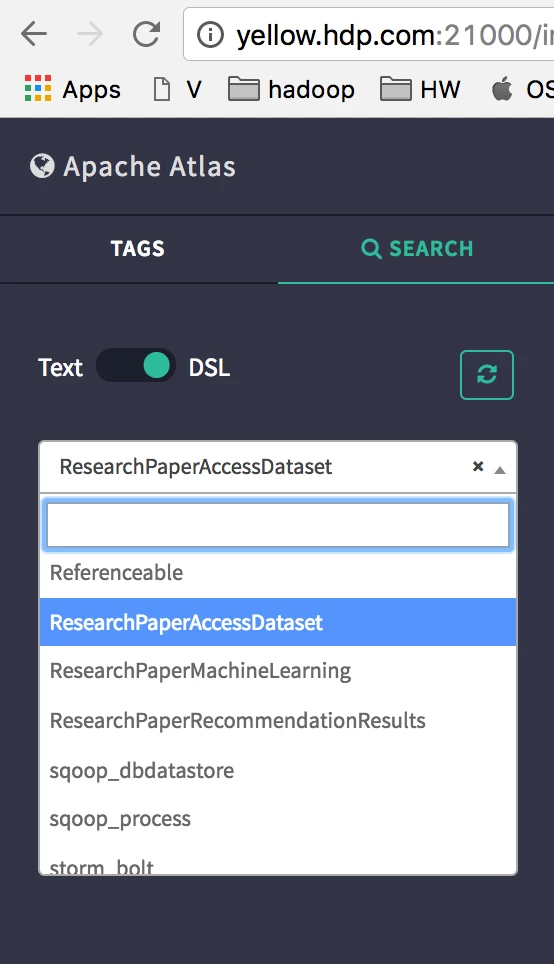Switch to the SEARCH tab

[x=417, y=248]
